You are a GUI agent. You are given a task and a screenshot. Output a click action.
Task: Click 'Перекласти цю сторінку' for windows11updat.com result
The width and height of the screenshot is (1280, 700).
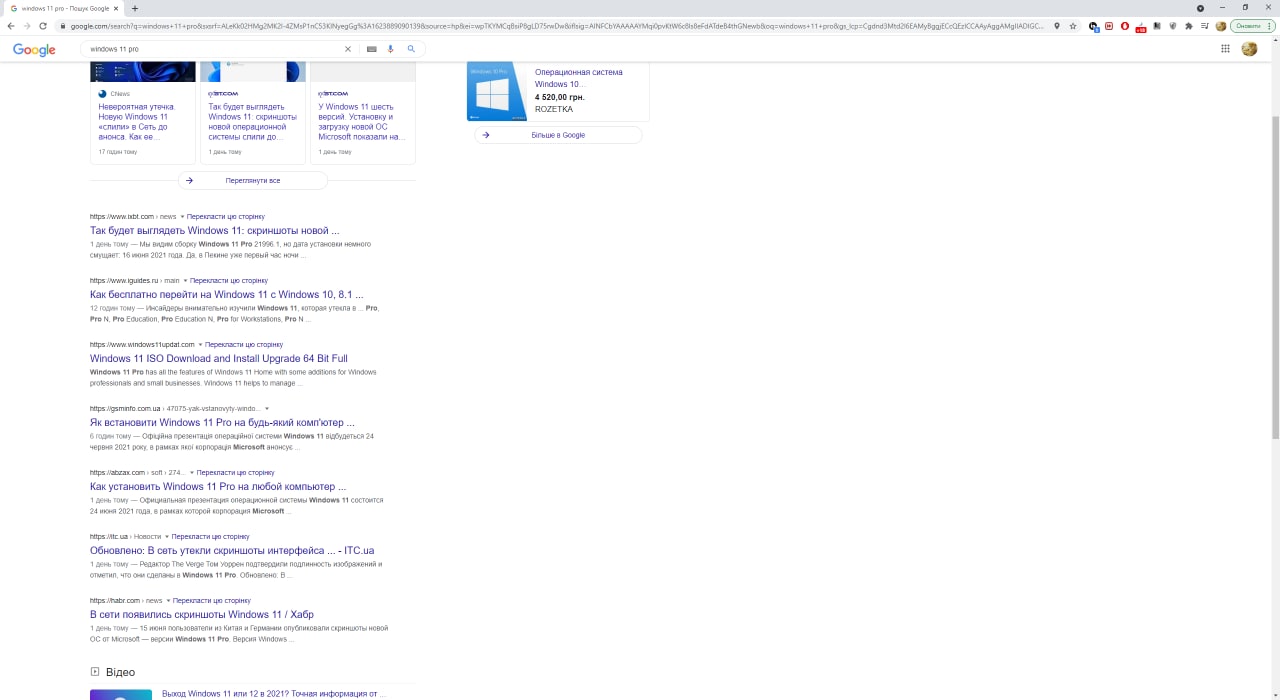pyautogui.click(x=244, y=344)
